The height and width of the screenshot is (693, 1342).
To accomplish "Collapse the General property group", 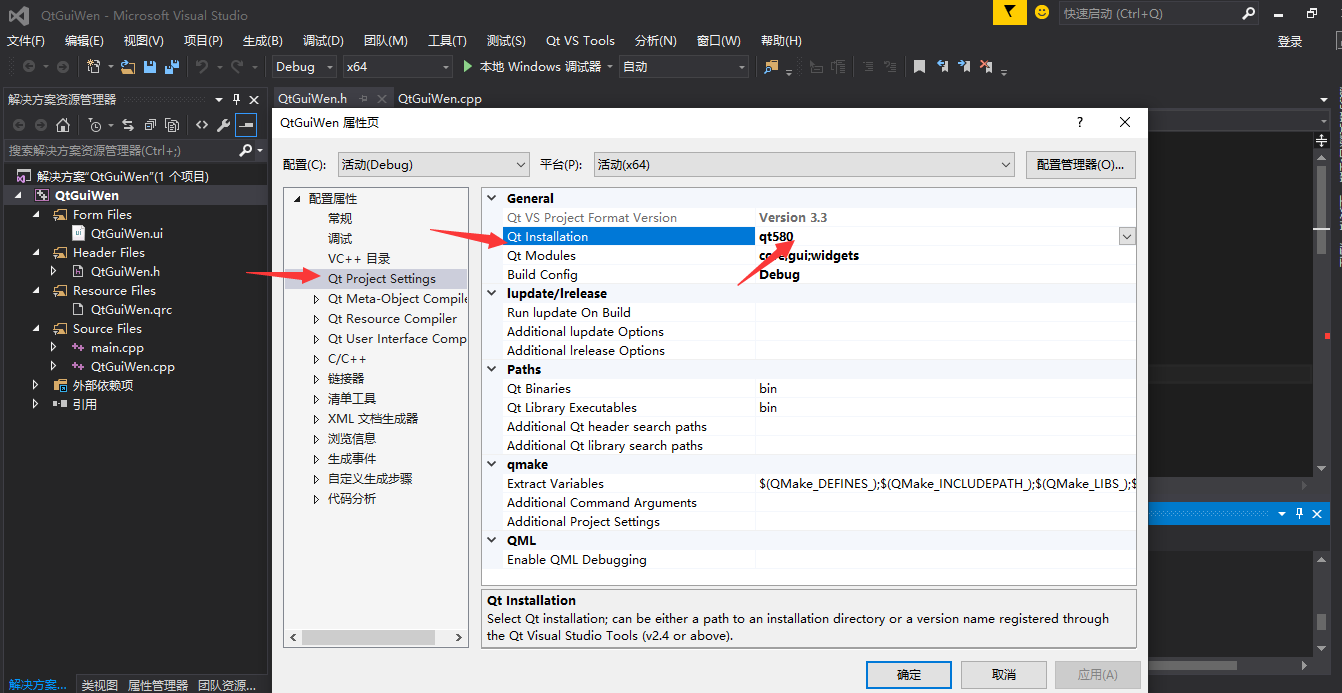I will coord(492,199).
